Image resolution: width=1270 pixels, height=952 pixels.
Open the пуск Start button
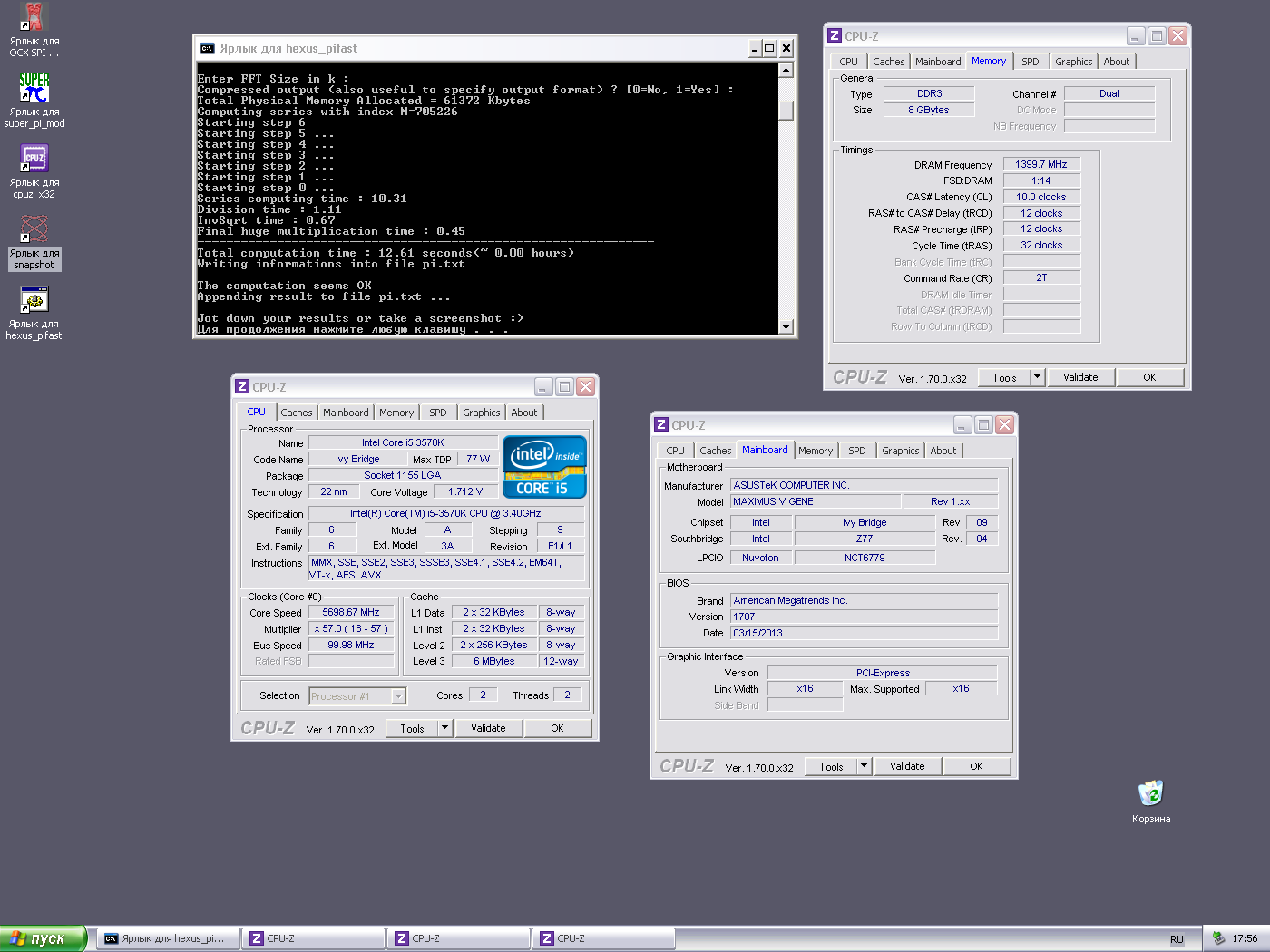[x=43, y=938]
